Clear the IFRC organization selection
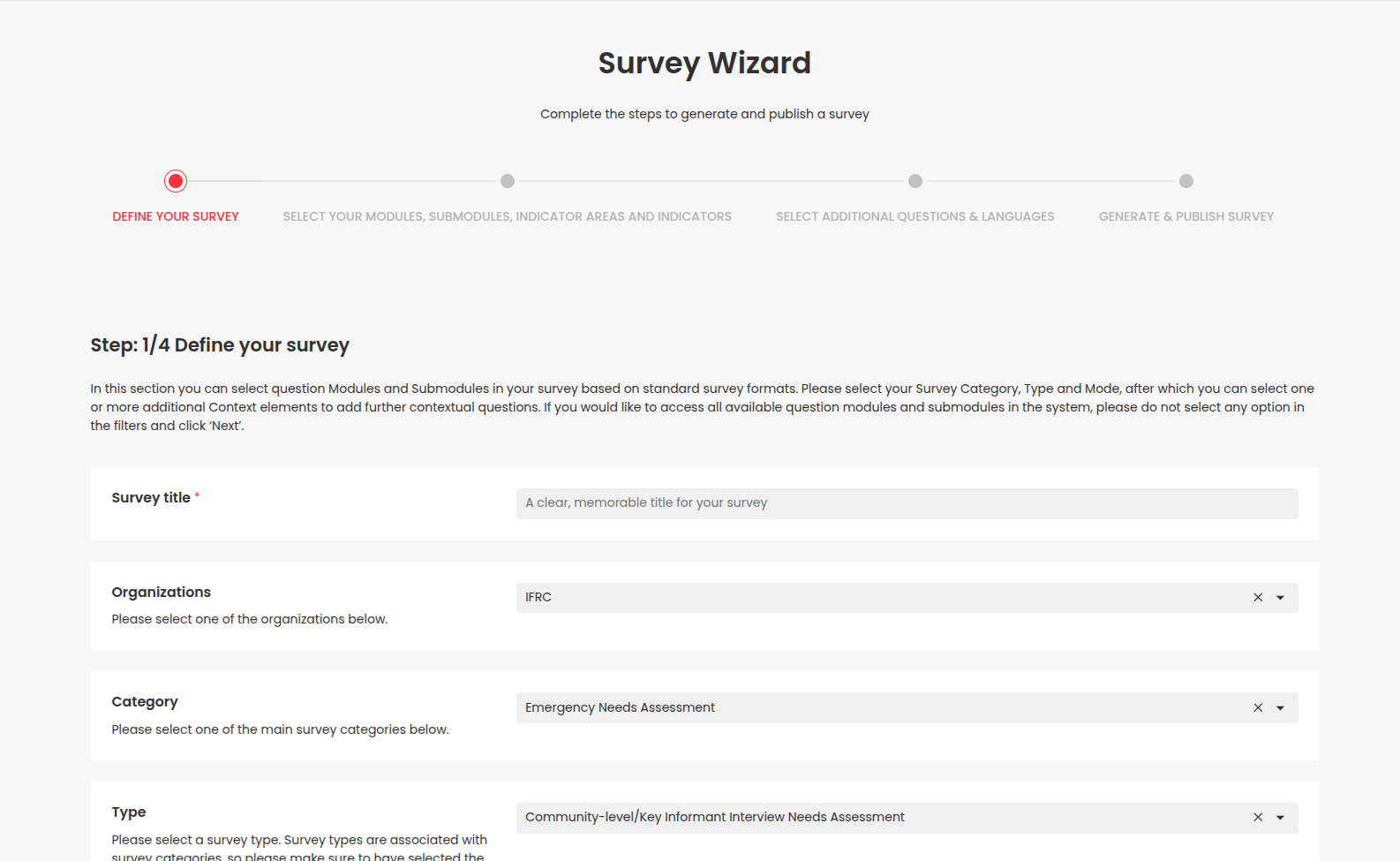This screenshot has width=1400, height=861. [1257, 597]
